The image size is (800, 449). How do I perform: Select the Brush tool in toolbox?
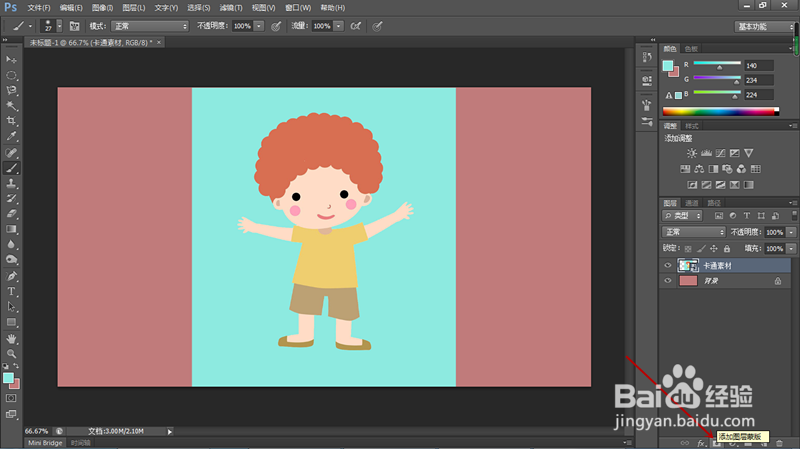tap(11, 168)
